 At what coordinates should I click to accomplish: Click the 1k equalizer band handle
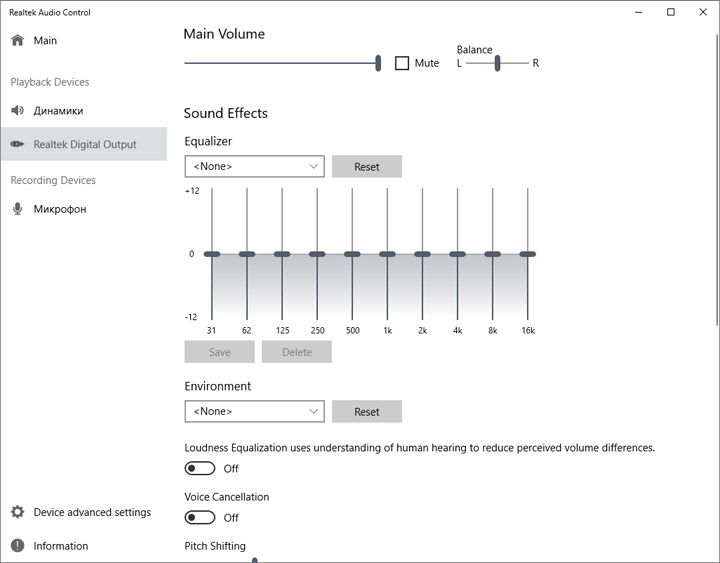coord(387,254)
